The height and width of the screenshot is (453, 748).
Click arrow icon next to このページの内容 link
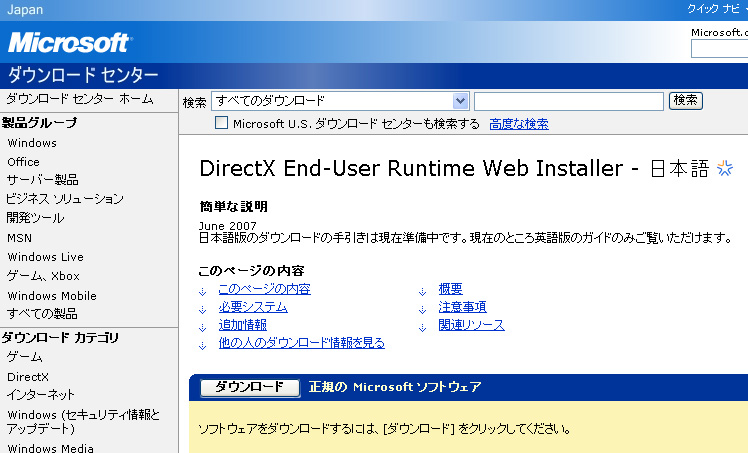point(203,291)
